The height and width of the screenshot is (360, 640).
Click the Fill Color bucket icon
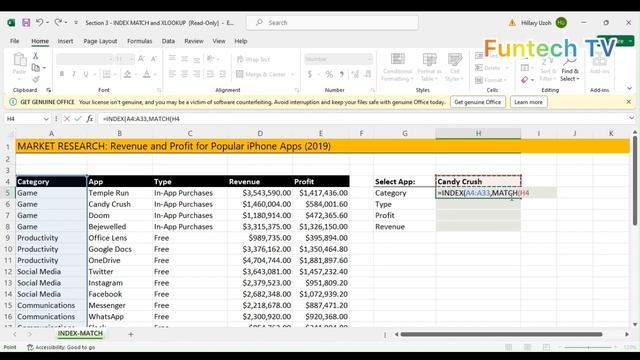point(127,74)
